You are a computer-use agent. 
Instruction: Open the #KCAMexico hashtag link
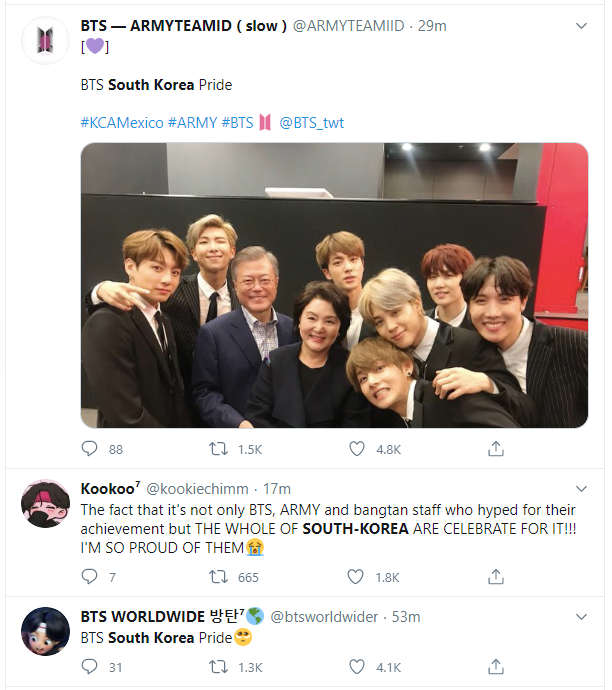pyautogui.click(x=121, y=123)
